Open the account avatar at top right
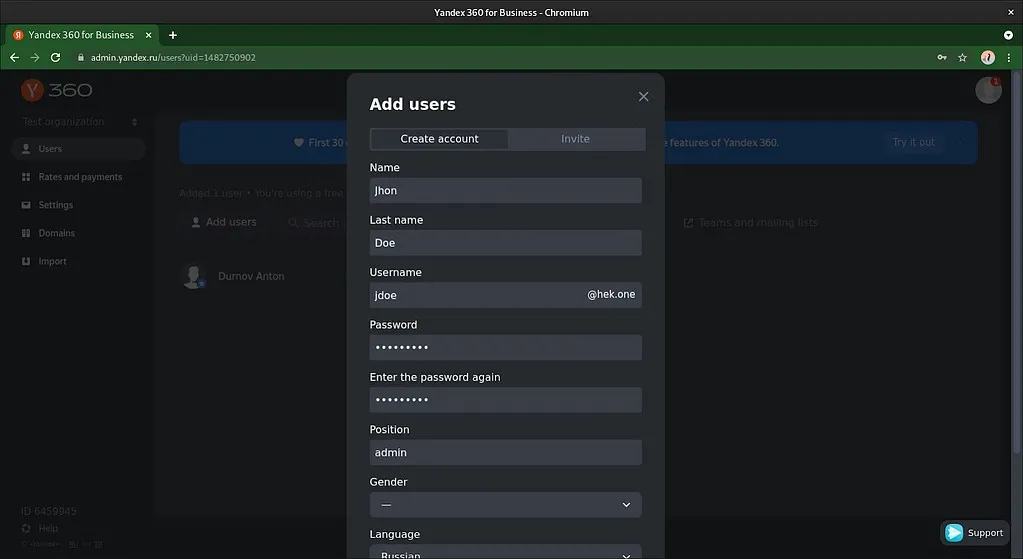Image resolution: width=1023 pixels, height=559 pixels. point(988,90)
